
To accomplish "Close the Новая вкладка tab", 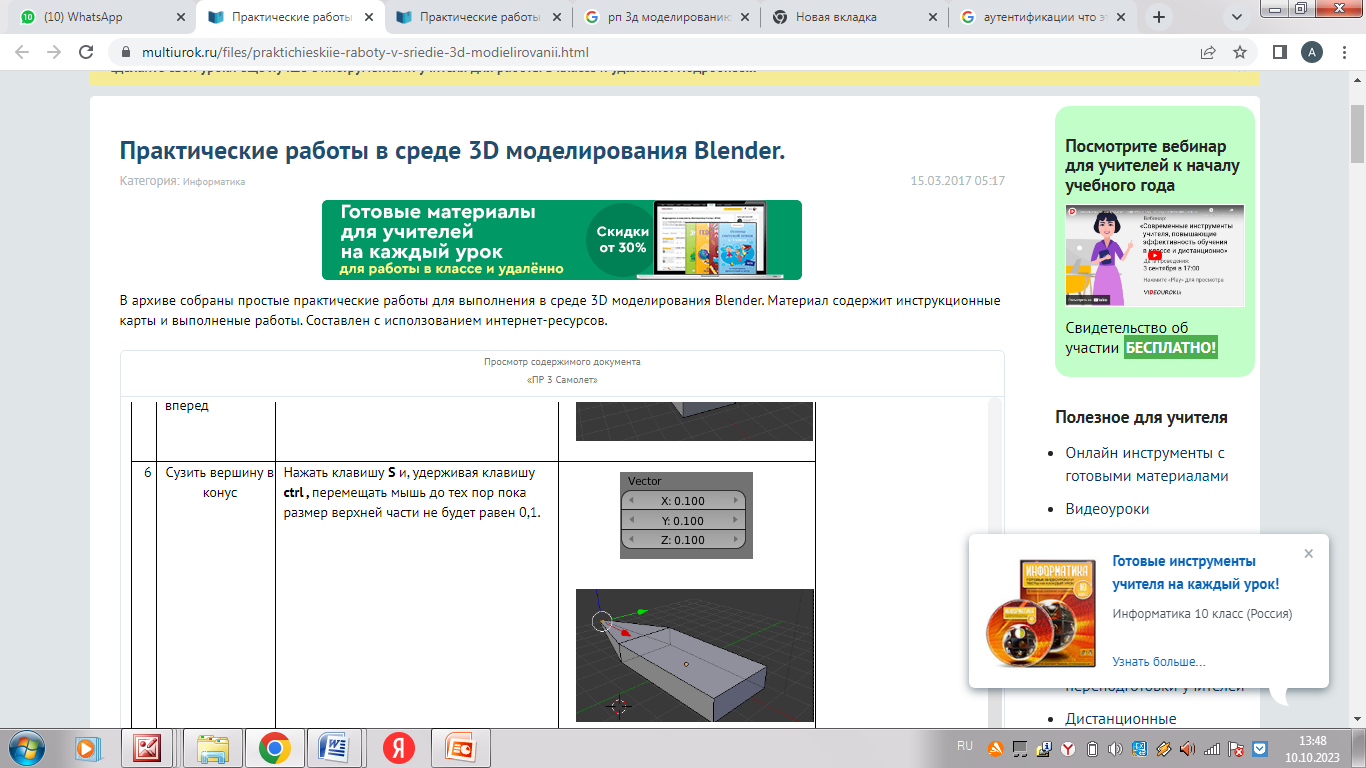I will tap(933, 17).
